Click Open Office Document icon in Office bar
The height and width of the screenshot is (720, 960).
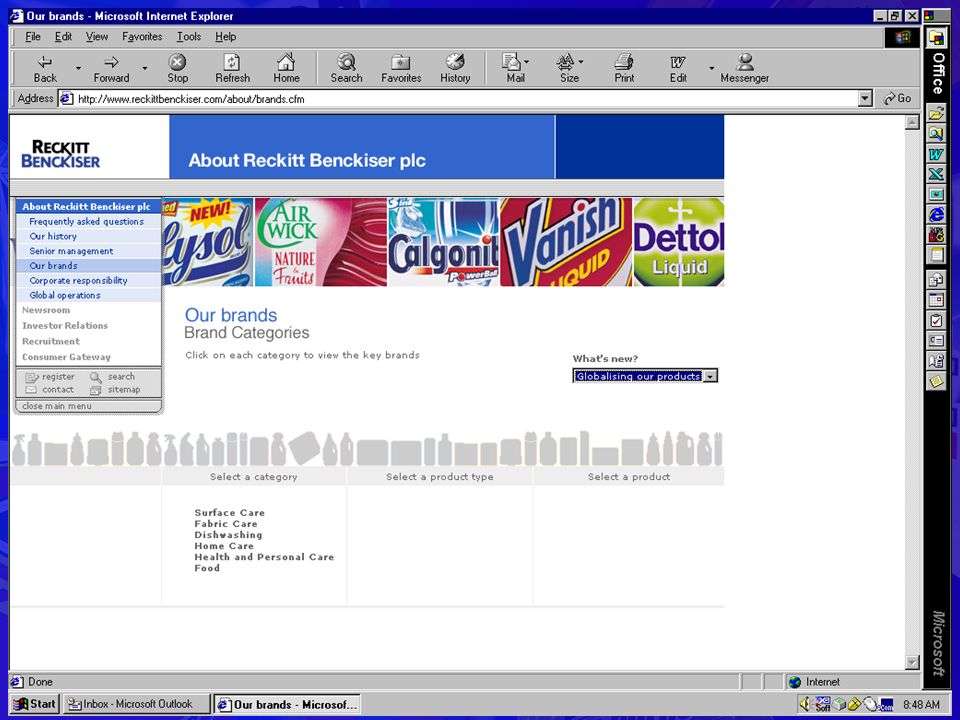pos(936,113)
